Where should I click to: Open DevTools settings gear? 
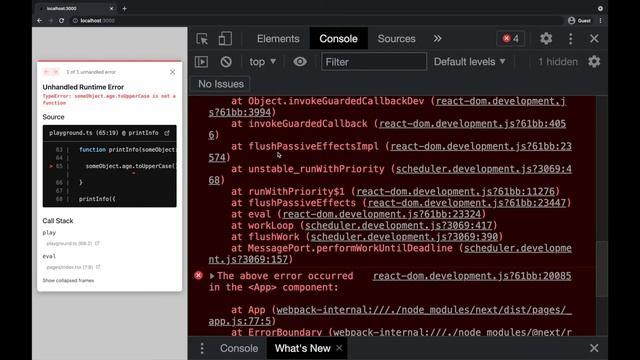click(546, 39)
